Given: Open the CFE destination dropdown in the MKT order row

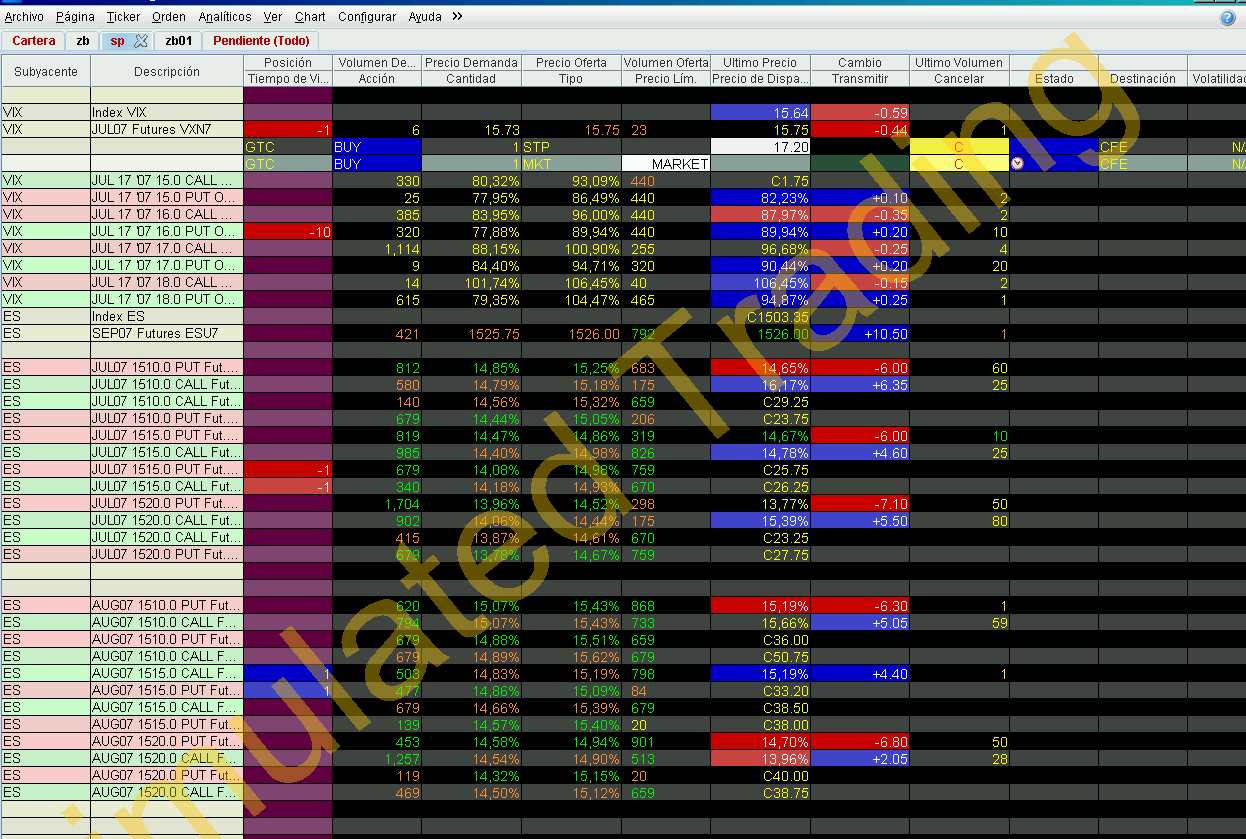Looking at the screenshot, I should click(x=1143, y=164).
